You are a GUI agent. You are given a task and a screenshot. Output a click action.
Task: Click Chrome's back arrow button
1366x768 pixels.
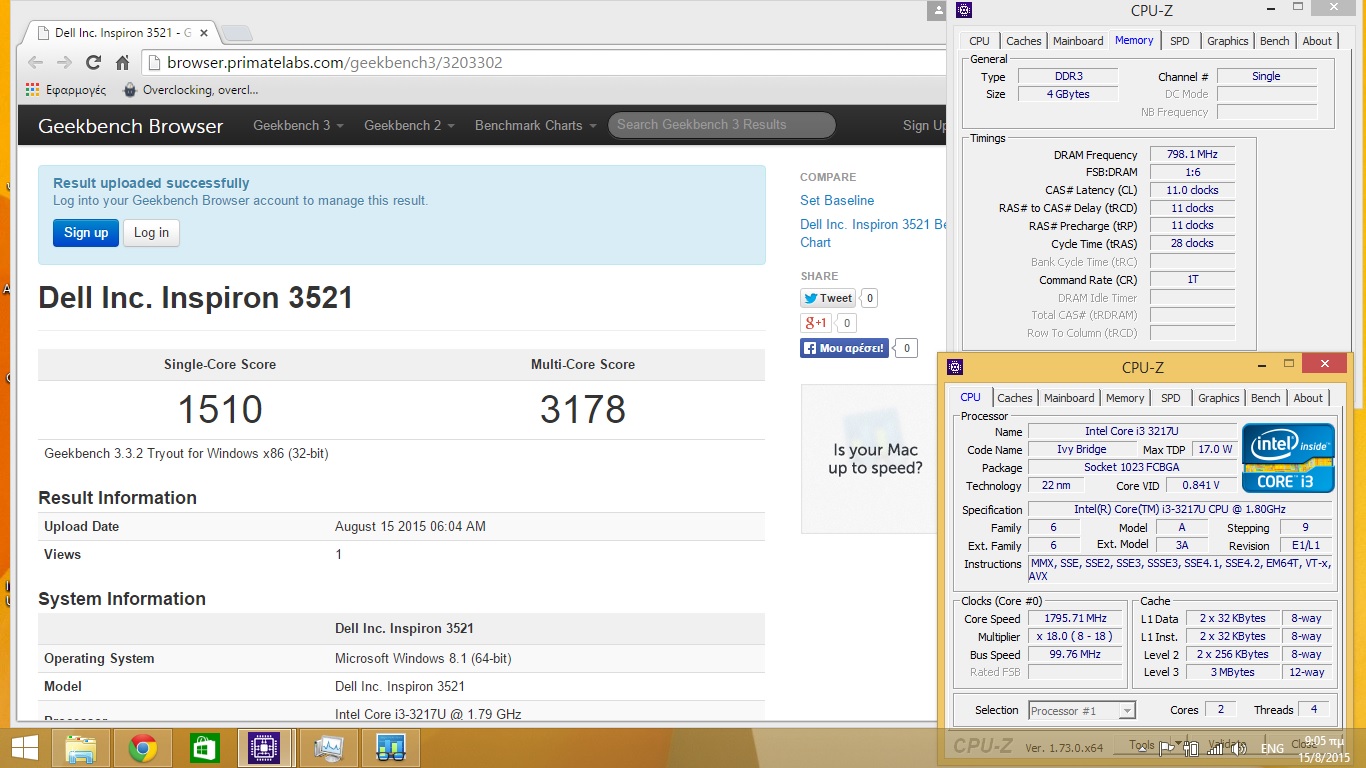click(35, 62)
